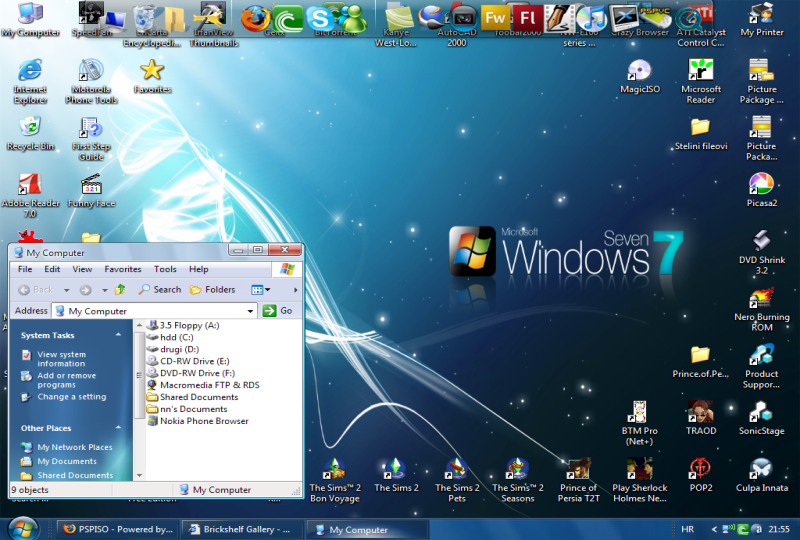
Task: Select the hdd (C:) drive
Action: (x=170, y=337)
